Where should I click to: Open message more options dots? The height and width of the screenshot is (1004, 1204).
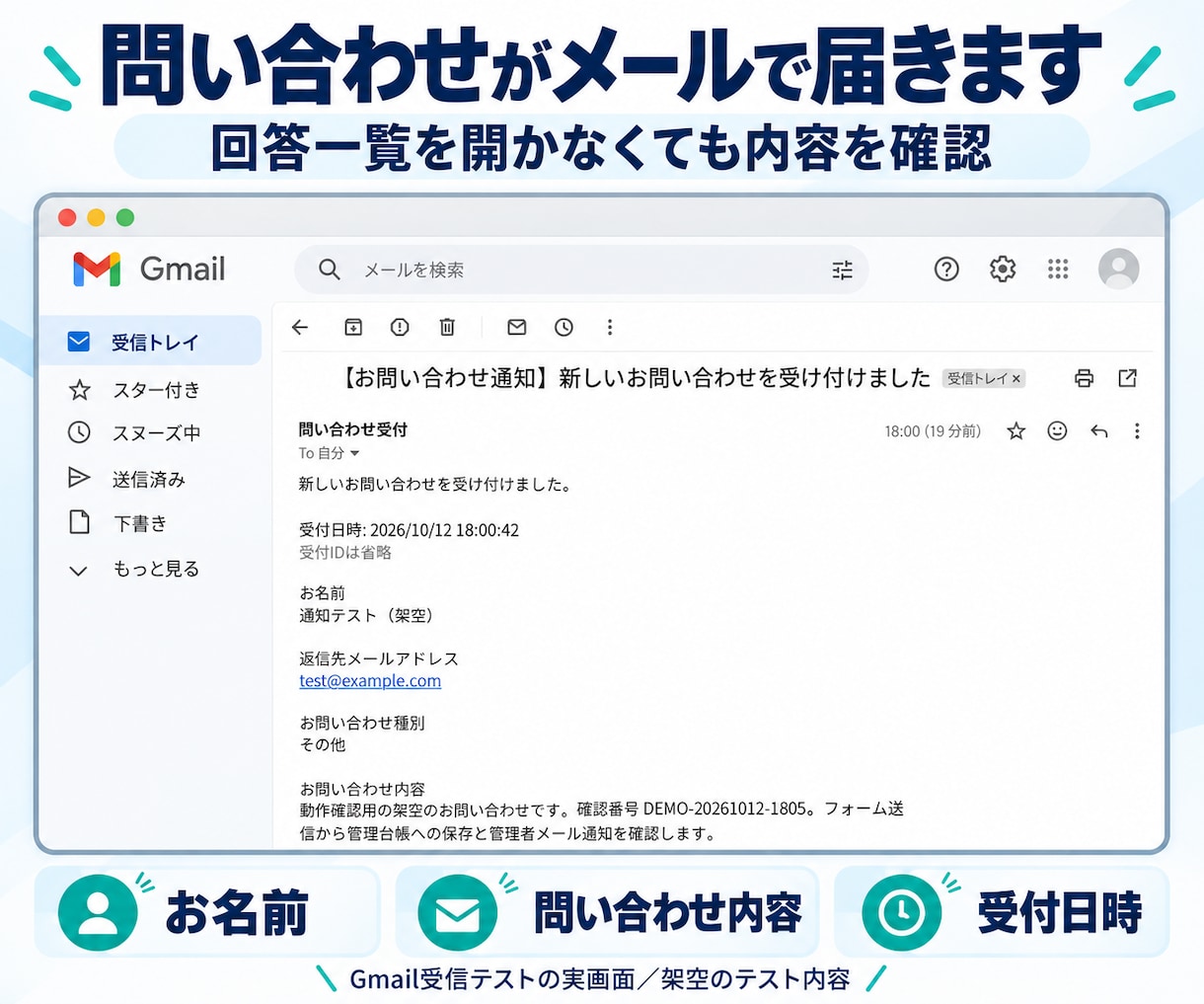[x=1137, y=431]
